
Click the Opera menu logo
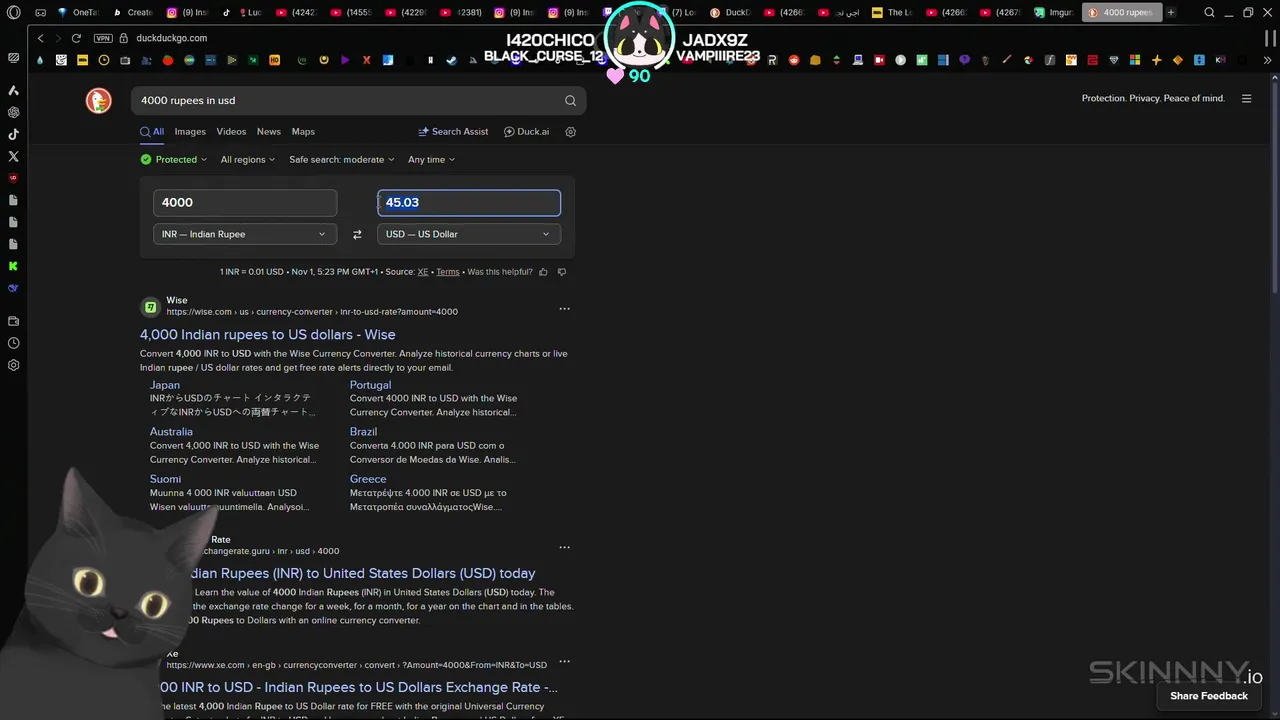click(x=14, y=13)
